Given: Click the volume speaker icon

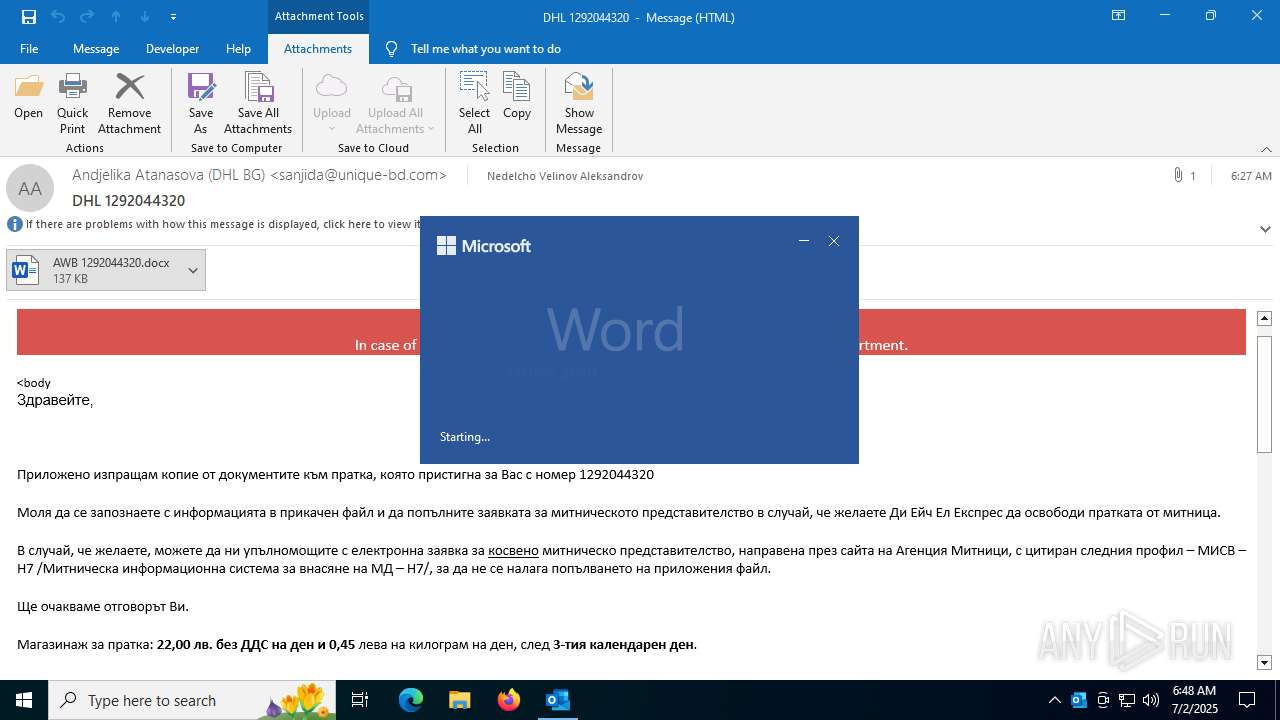Looking at the screenshot, I should point(1151,700).
